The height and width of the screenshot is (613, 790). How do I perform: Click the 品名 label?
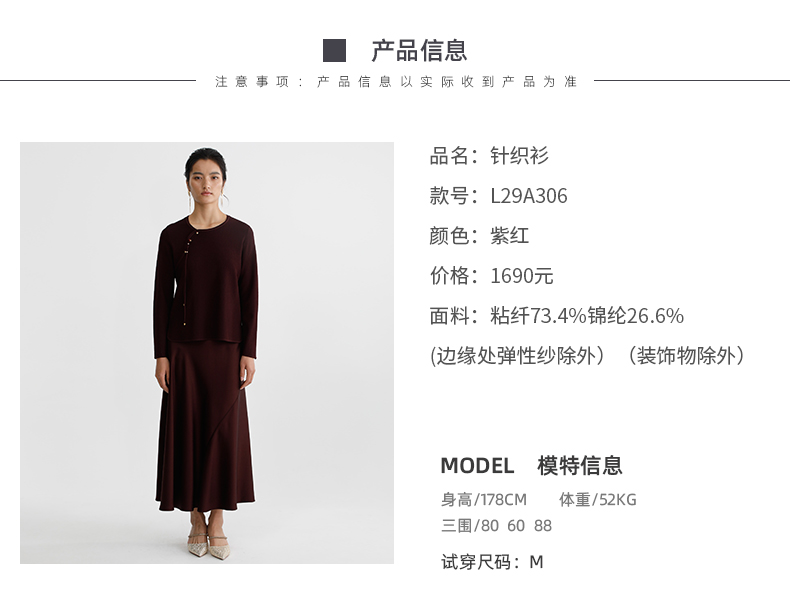pyautogui.click(x=449, y=156)
